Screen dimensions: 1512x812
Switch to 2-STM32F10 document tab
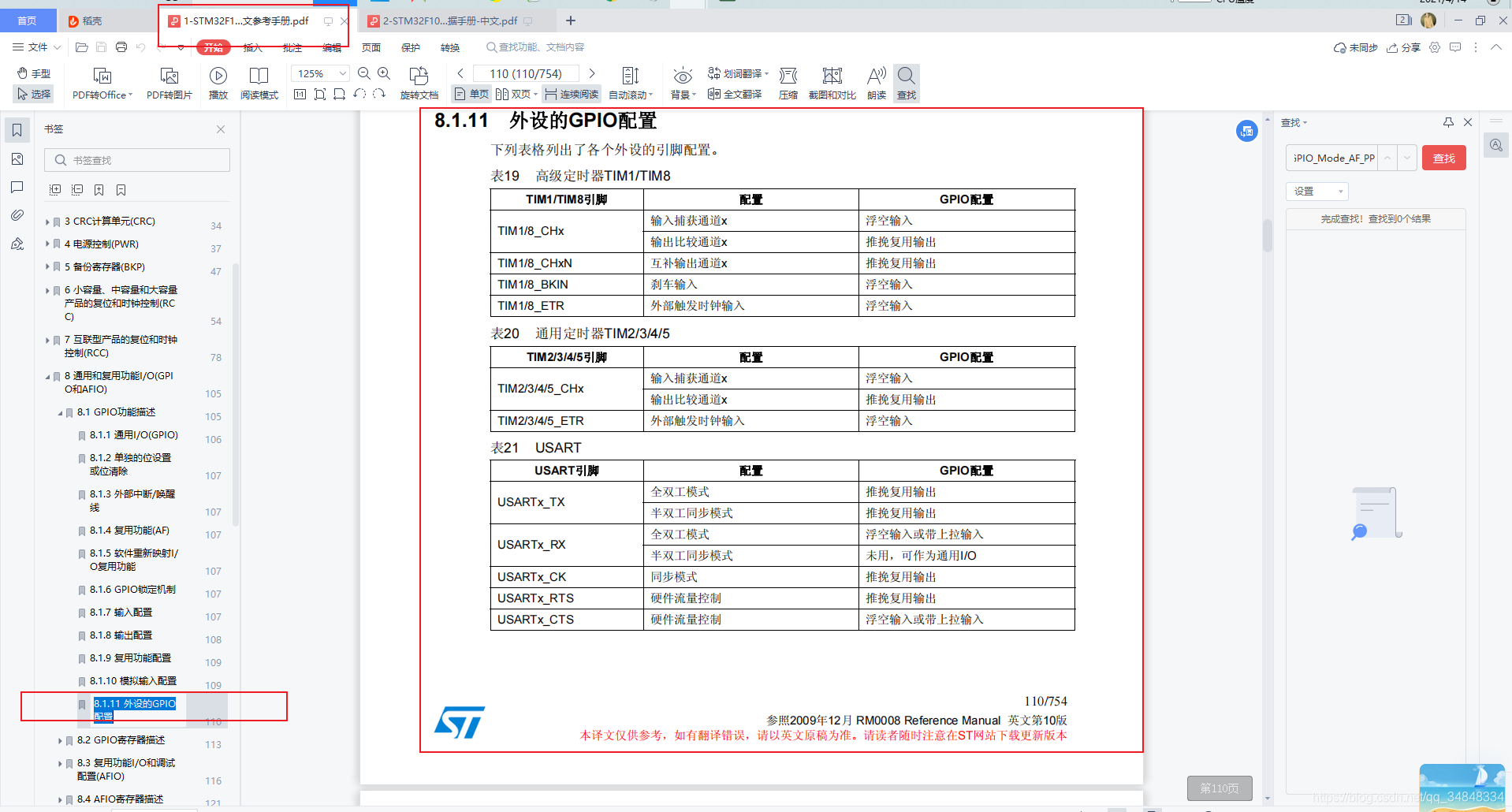pyautogui.click(x=450, y=20)
